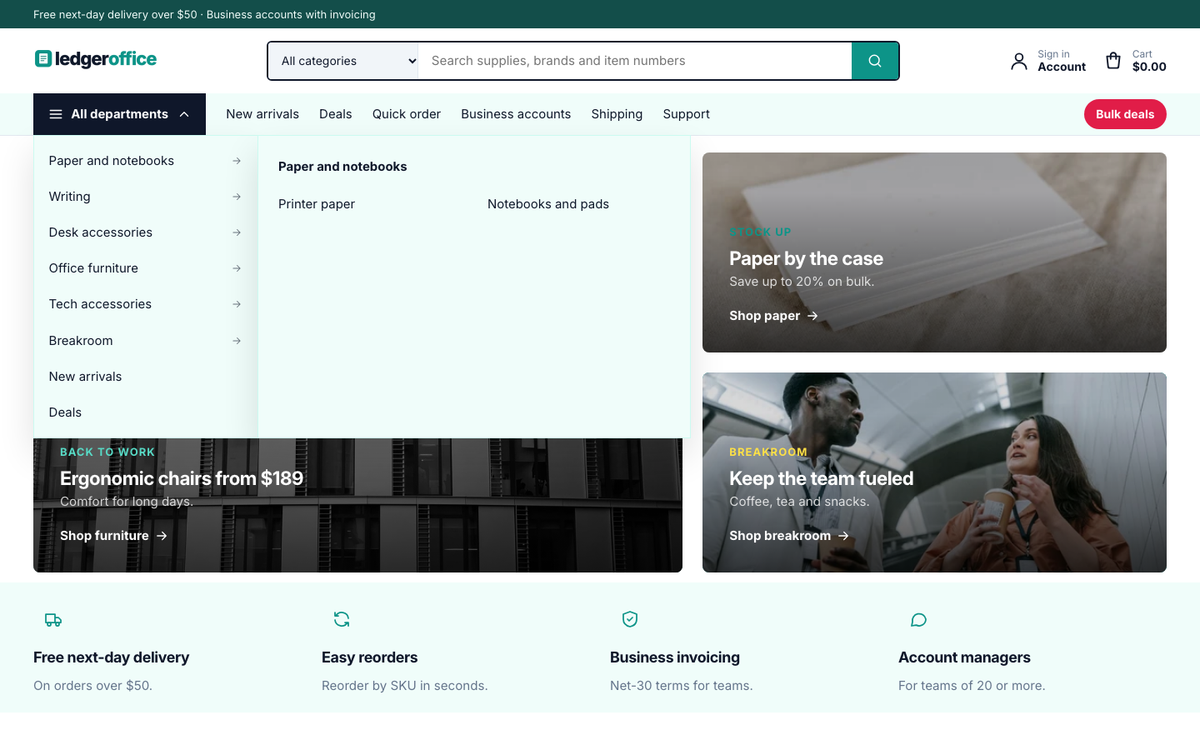Open the Keep the team fueled banner

[x=934, y=472]
